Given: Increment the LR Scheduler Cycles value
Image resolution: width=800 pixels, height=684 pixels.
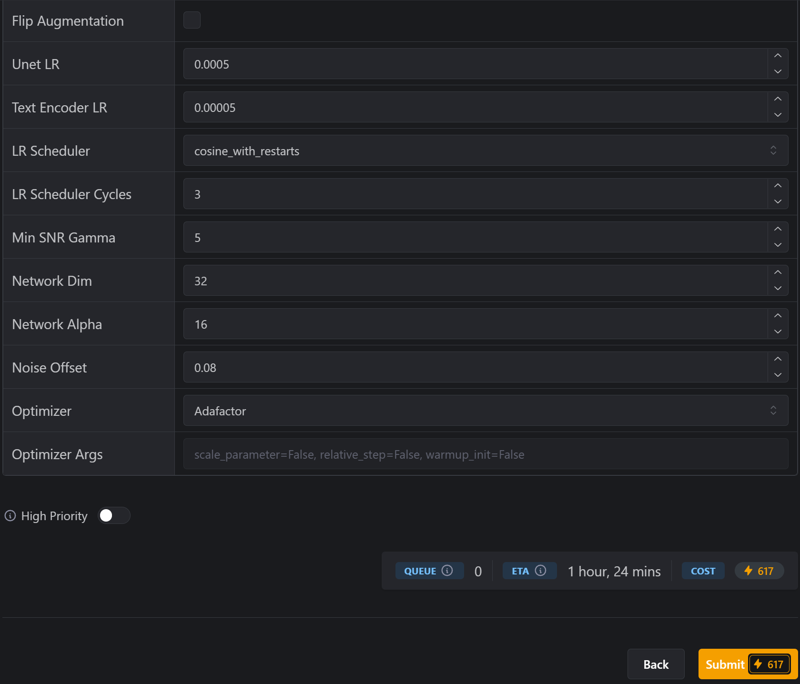Looking at the screenshot, I should (x=778, y=186).
